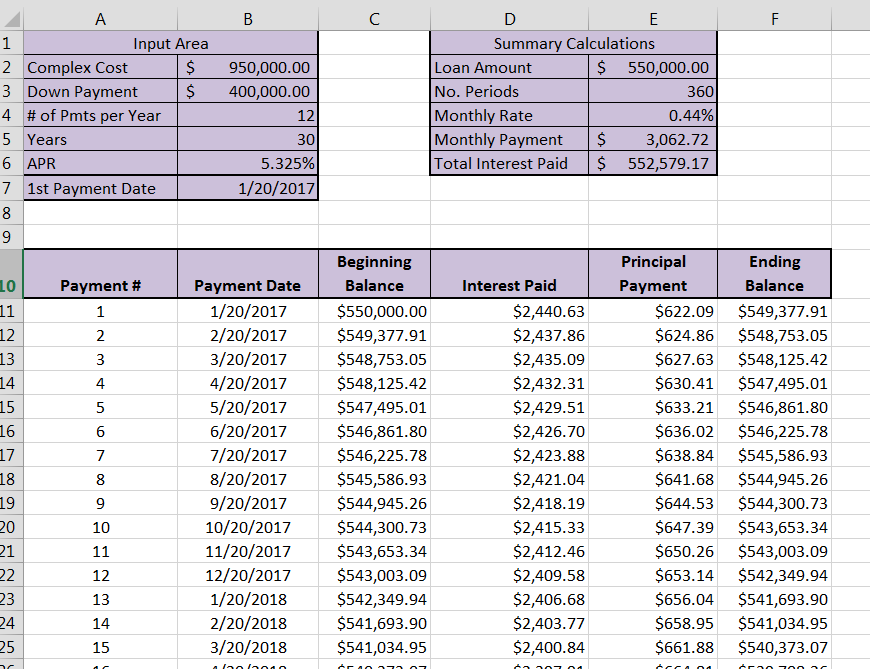The height and width of the screenshot is (669, 870).
Task: Click the 'Payment #' table header
Action: point(100,273)
